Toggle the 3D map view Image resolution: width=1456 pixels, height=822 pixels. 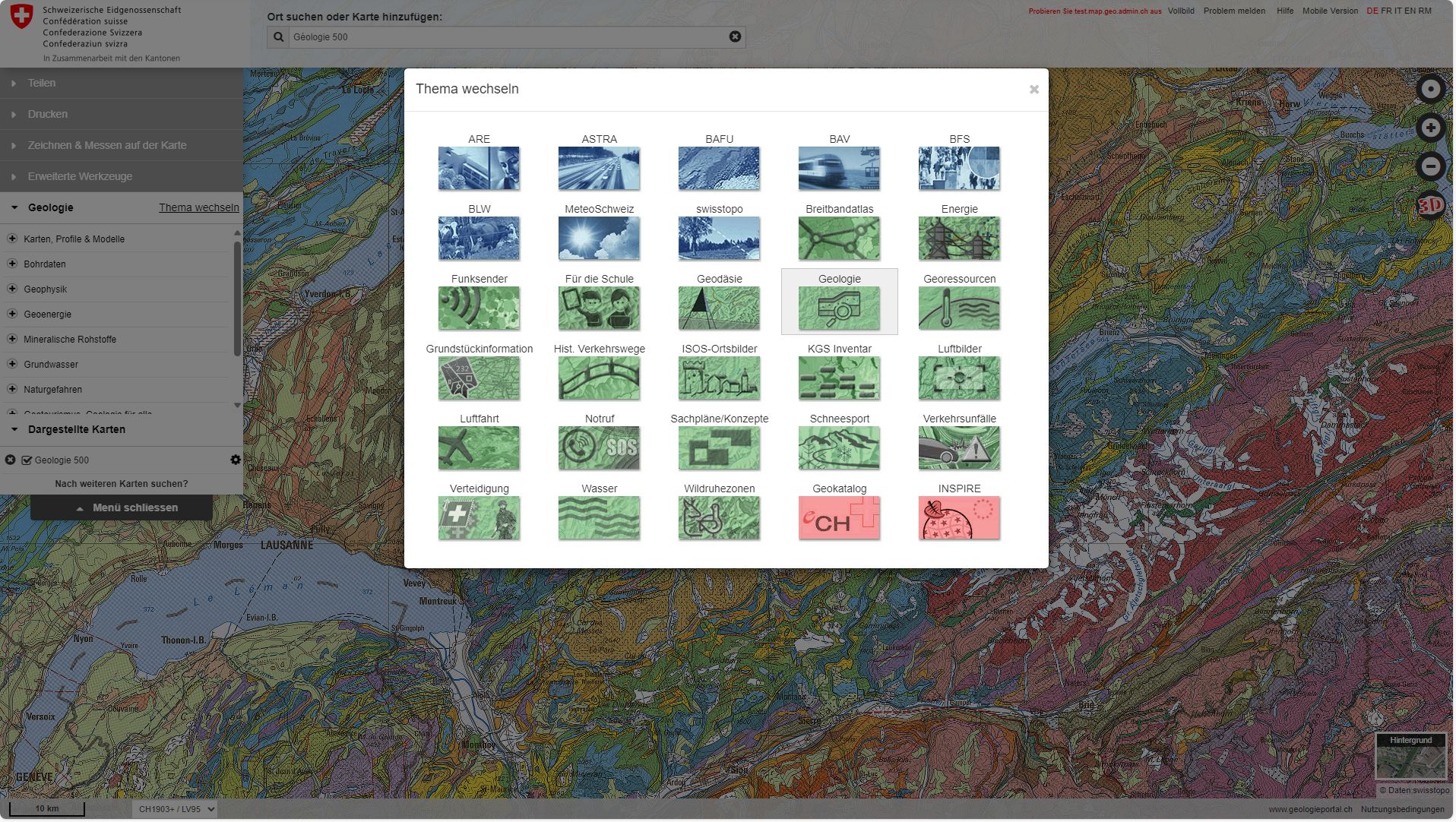click(1430, 205)
